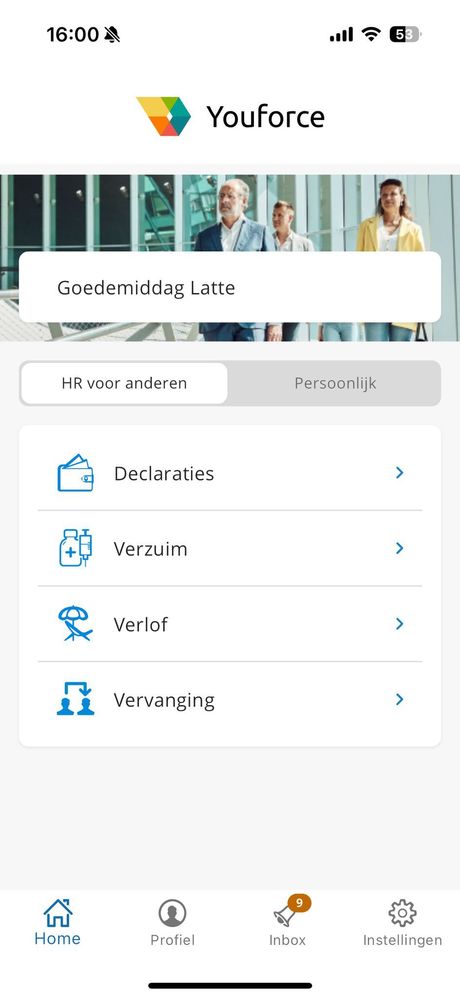Expand Verlof with its chevron arrow
Viewport: 460px width, 998px height.
(x=400, y=624)
